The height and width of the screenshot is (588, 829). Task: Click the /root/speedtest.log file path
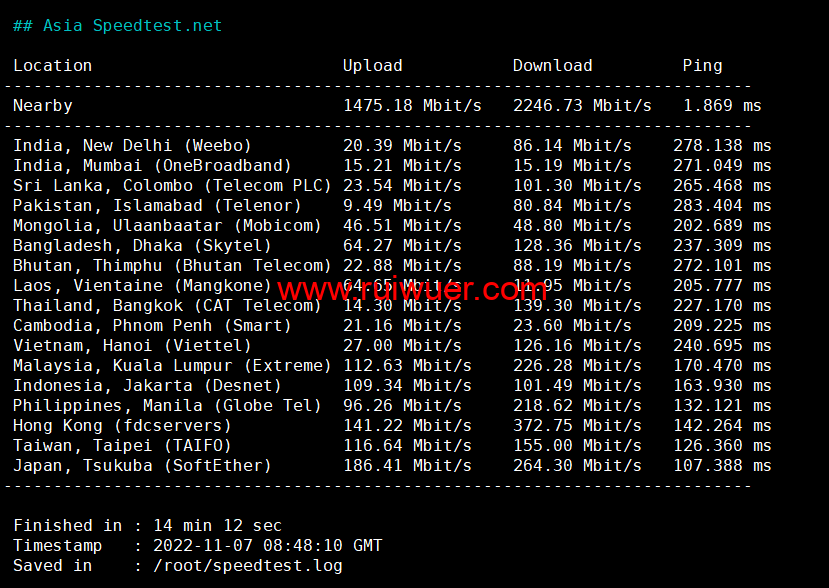point(247,566)
